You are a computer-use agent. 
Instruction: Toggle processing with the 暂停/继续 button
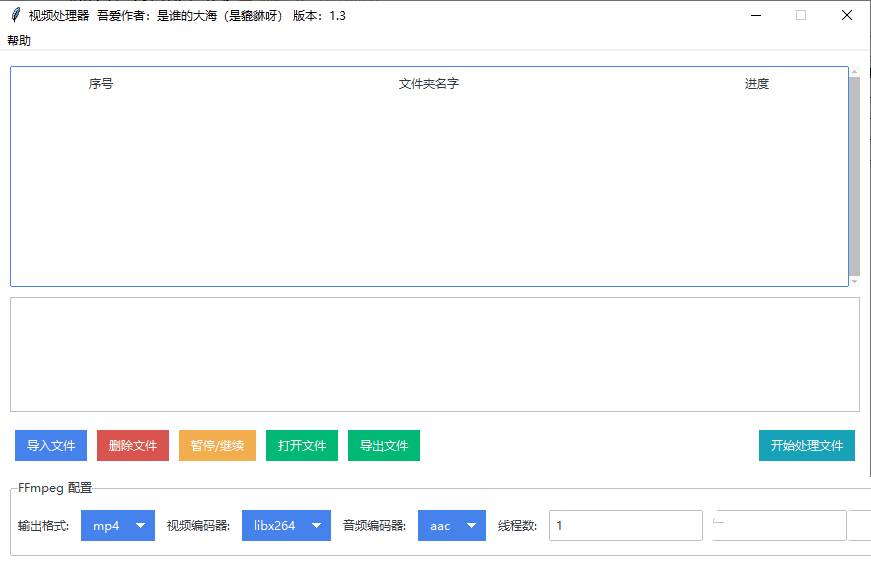pos(217,446)
